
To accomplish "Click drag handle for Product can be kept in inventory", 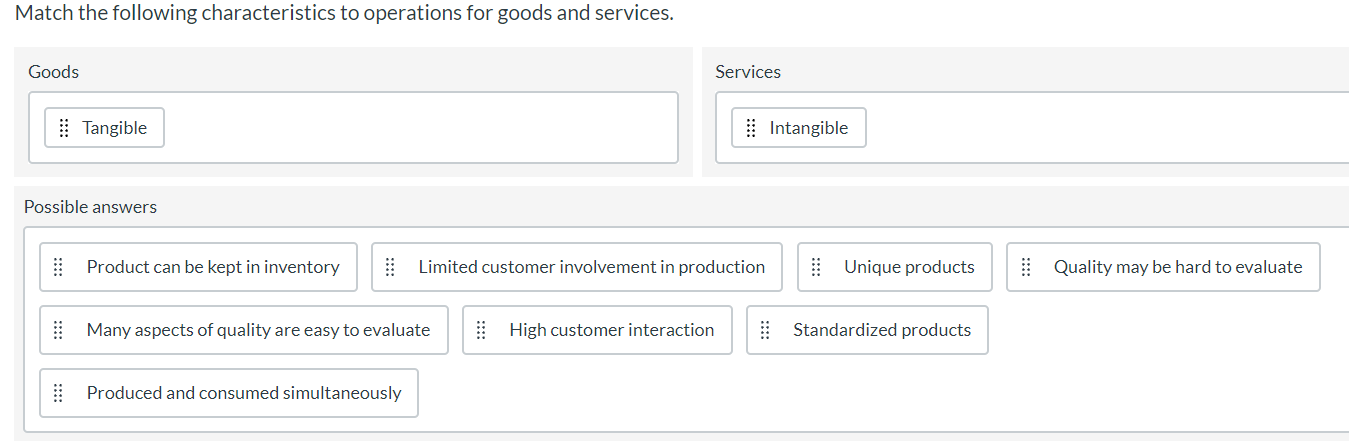I will [x=58, y=267].
